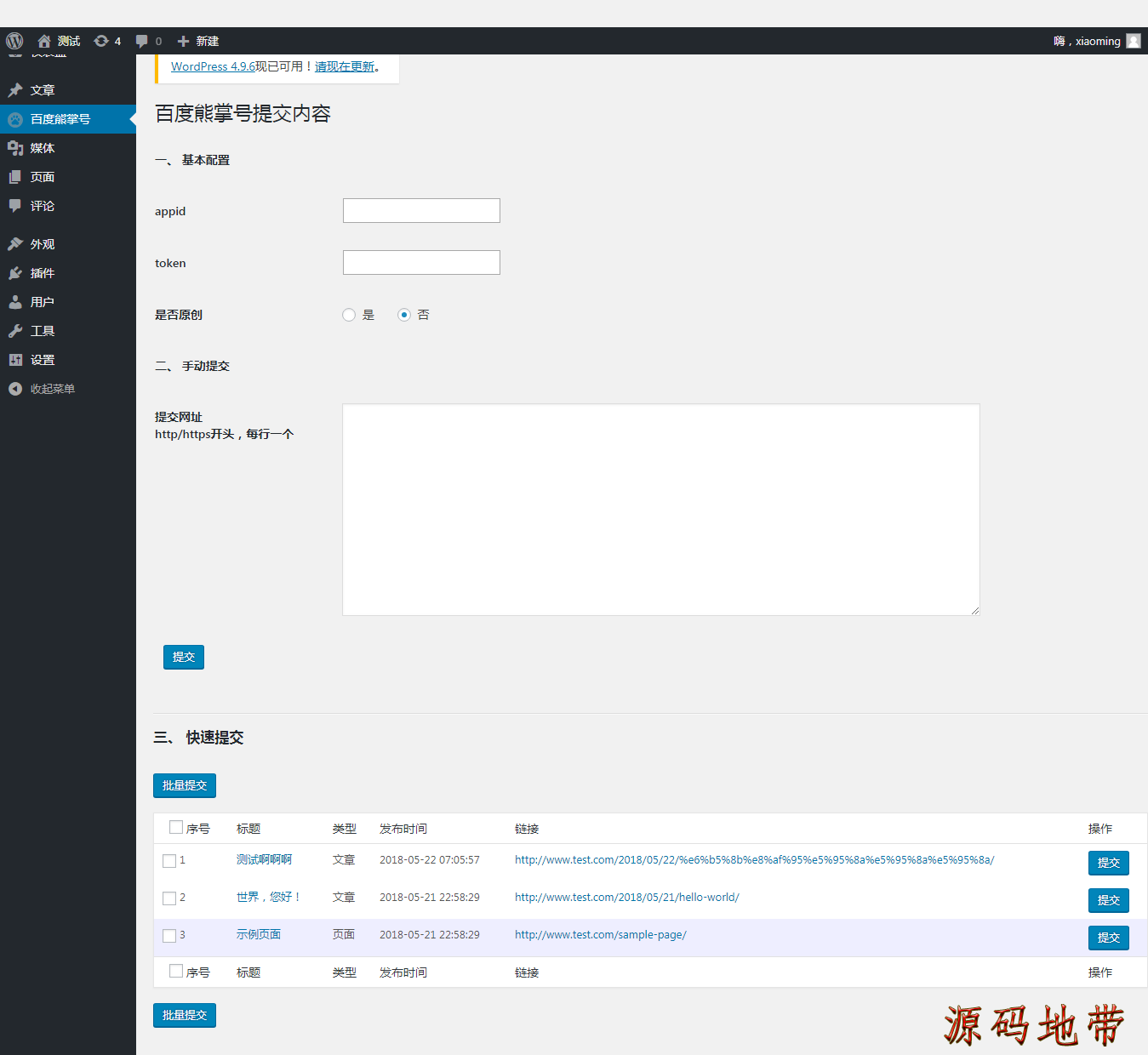Click the plus icon for 新建
Image resolution: width=1148 pixels, height=1055 pixels.
(x=183, y=41)
